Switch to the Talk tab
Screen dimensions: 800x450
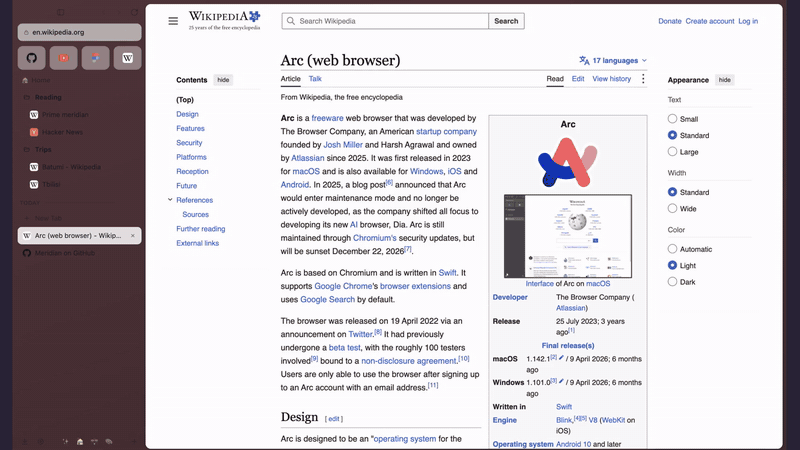point(315,79)
